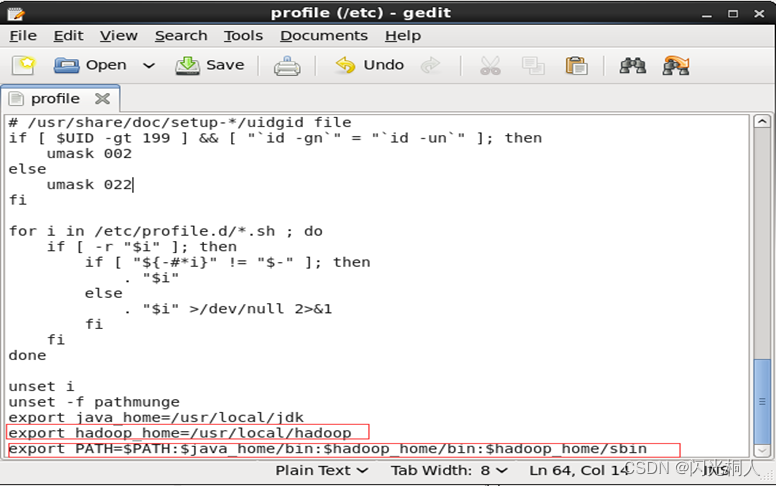Click the Find binoculars icon

pyautogui.click(x=632, y=65)
